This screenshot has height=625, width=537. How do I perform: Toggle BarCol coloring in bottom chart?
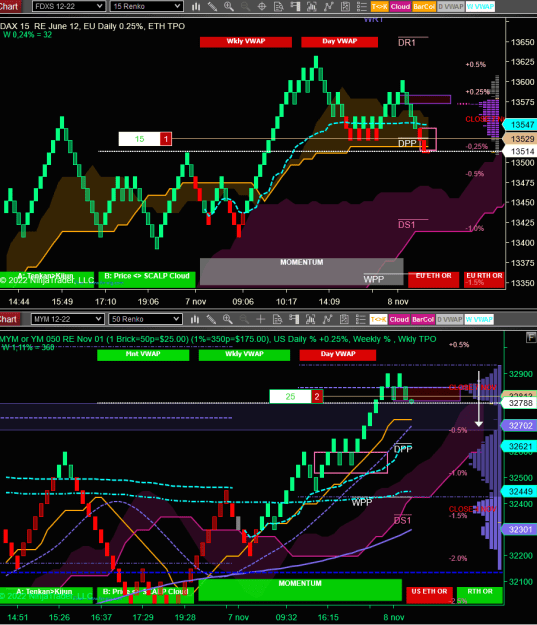coord(423,319)
